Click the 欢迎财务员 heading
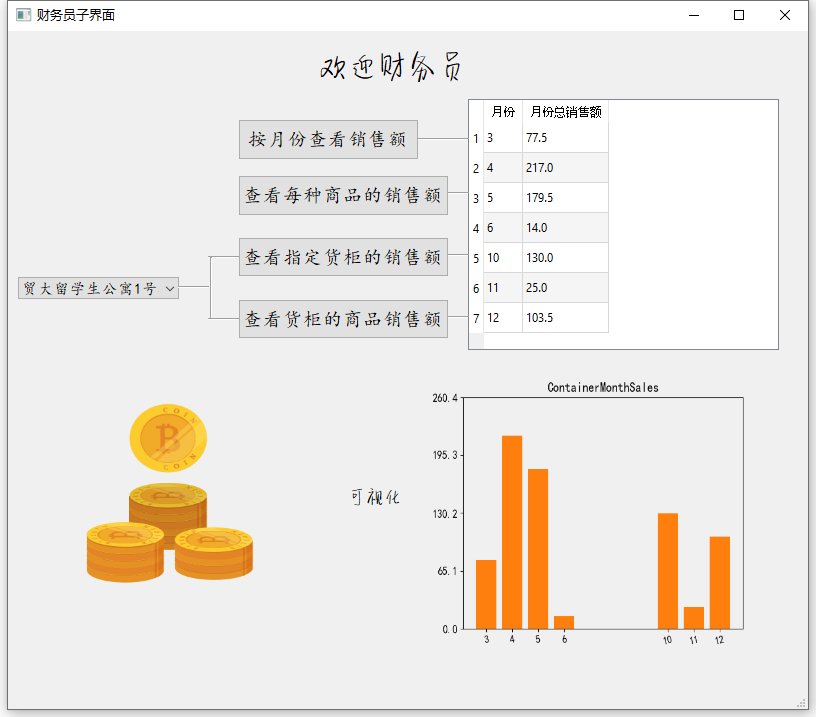The width and height of the screenshot is (816, 717). click(390, 66)
